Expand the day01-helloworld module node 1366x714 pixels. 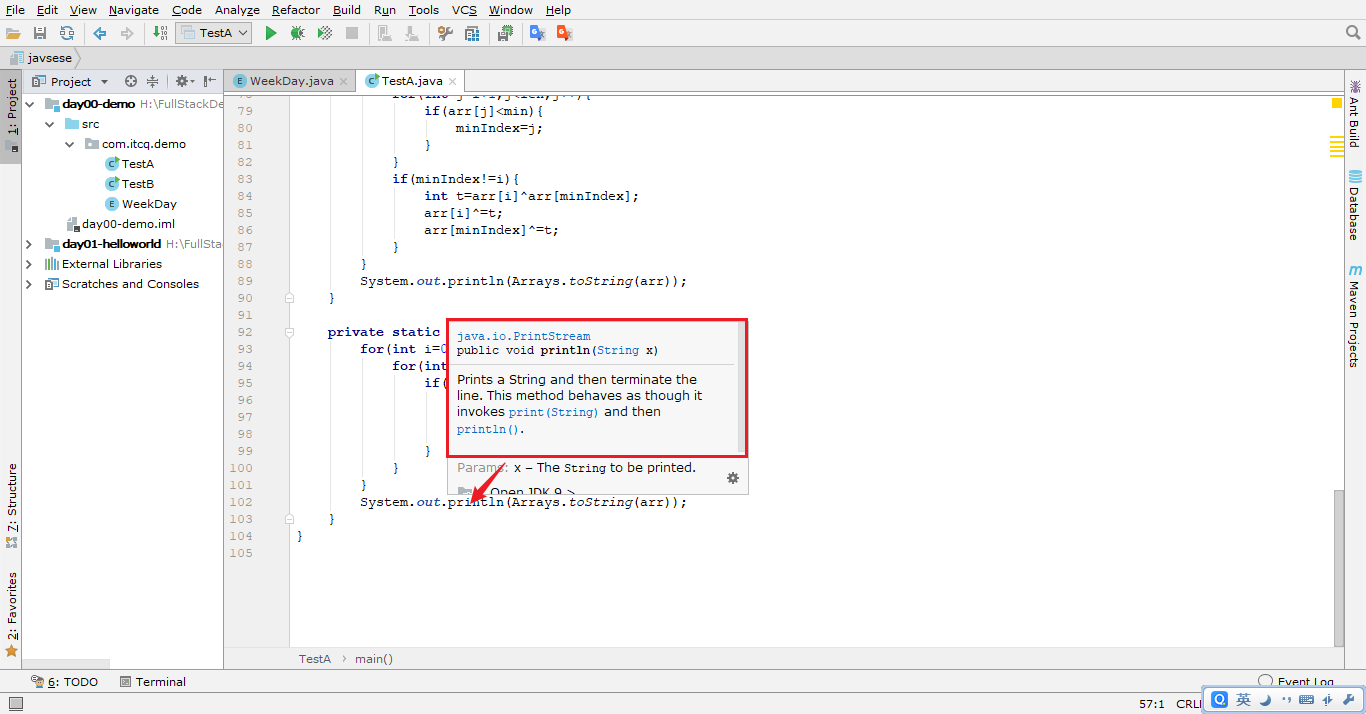pos(29,244)
